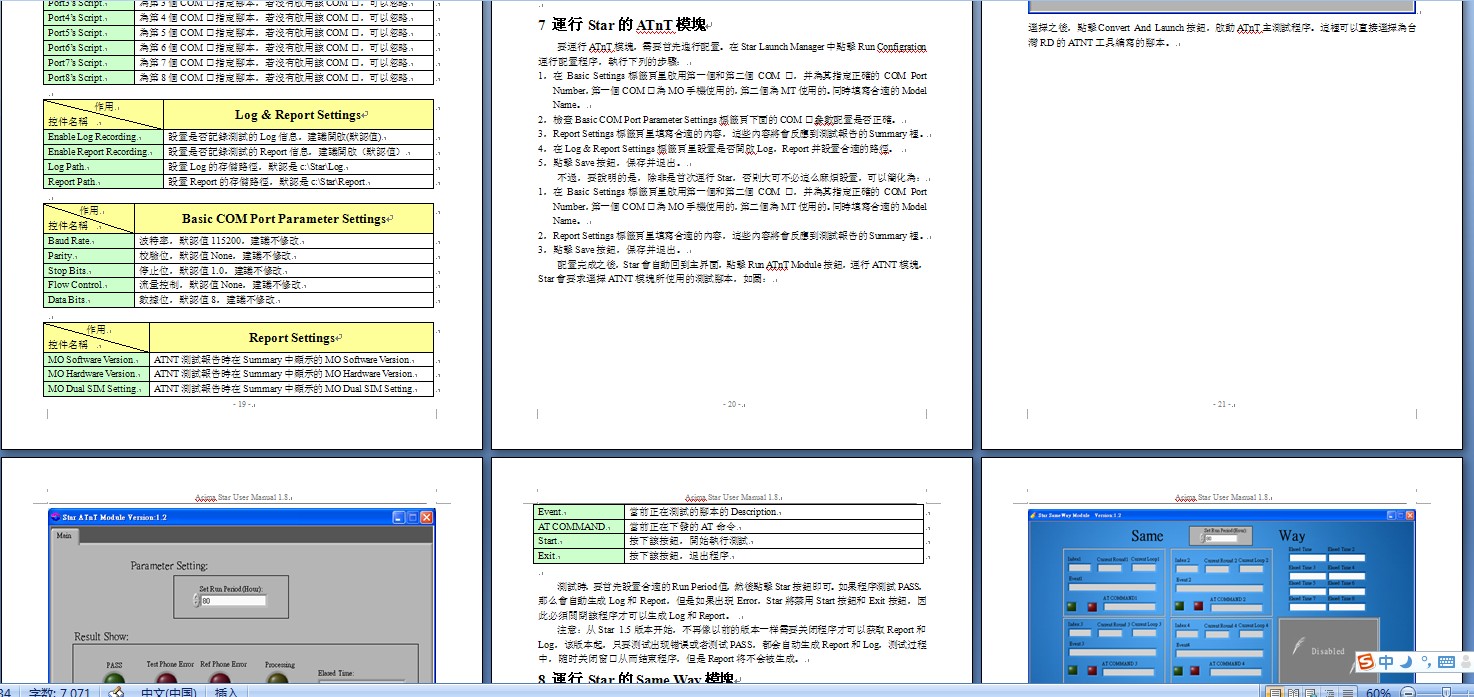This screenshot has width=1474, height=697.
Task: Adjust the zoom slider handle
Action: pos(1446,692)
